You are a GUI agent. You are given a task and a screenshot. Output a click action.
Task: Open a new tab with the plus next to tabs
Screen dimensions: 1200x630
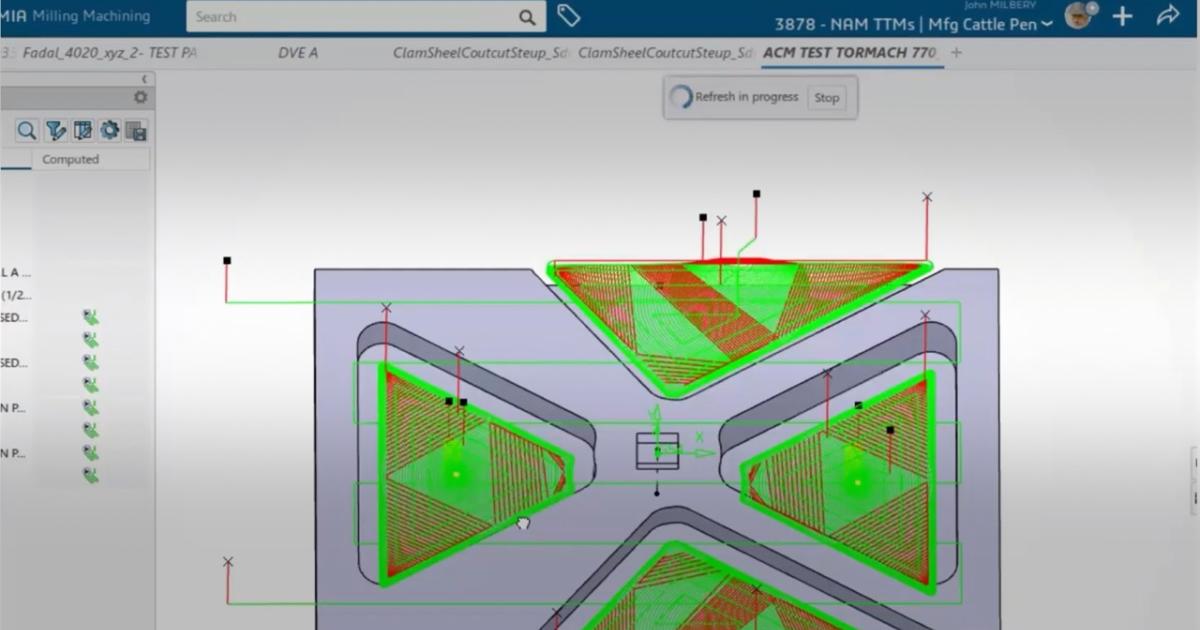click(x=957, y=52)
